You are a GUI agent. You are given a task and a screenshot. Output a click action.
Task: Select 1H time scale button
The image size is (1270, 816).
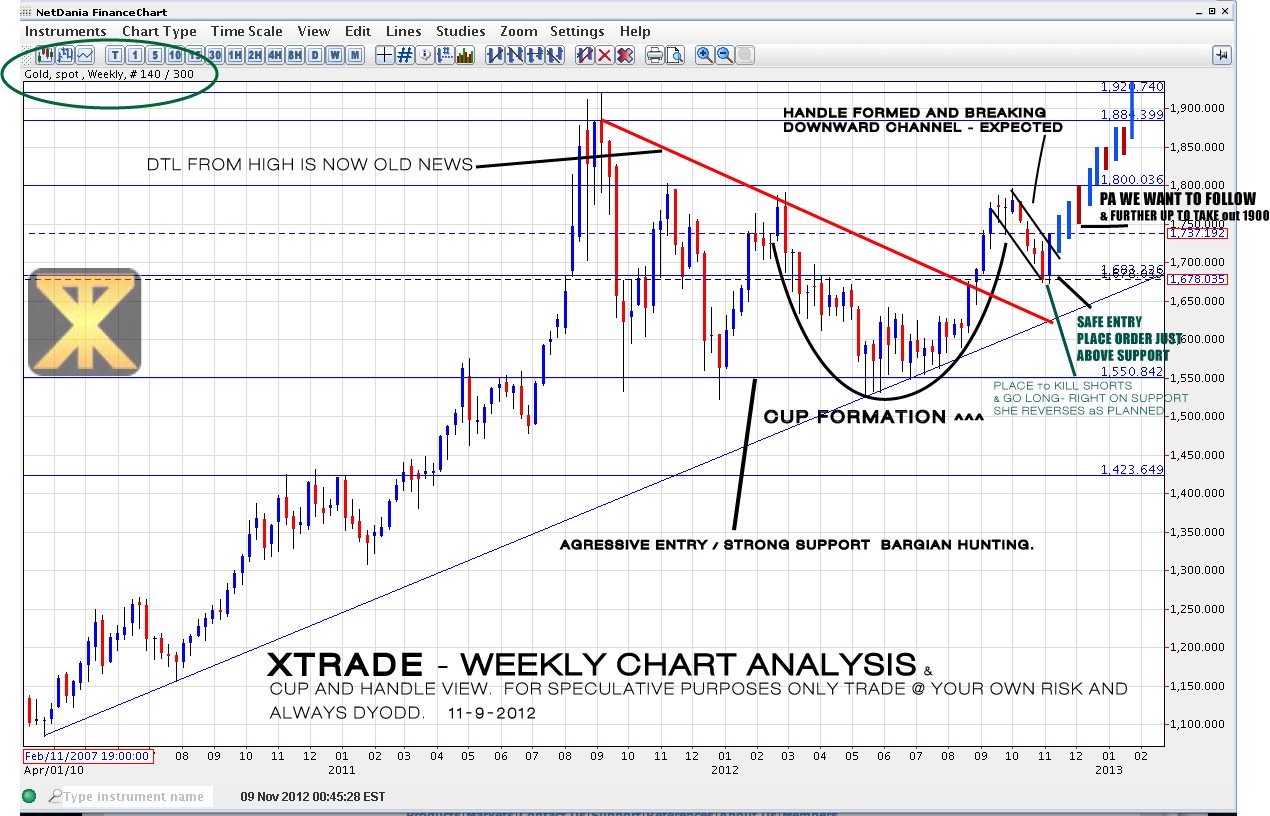pyautogui.click(x=235, y=55)
